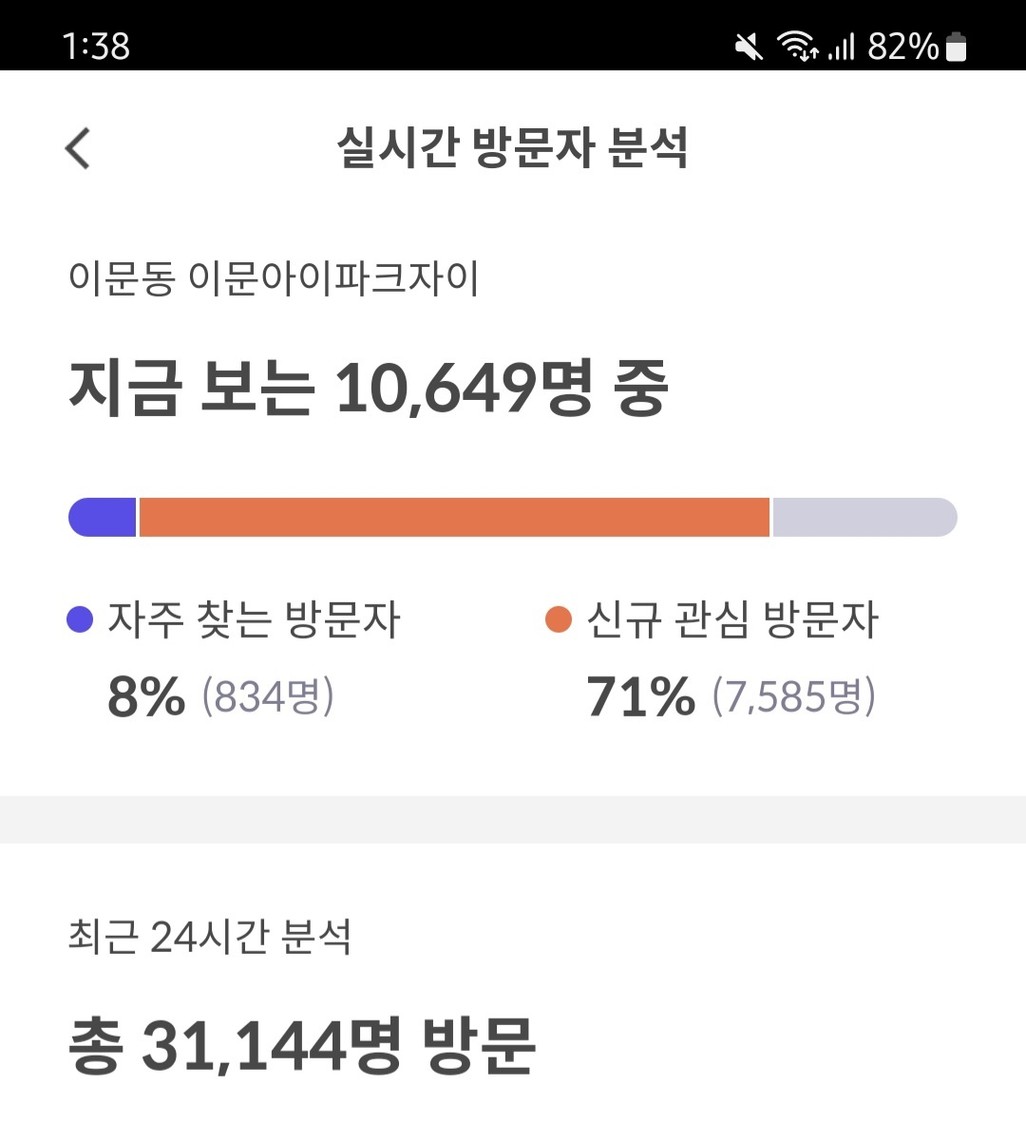1026x1142 pixels.
Task: Tap the orange segment of visitor bar
Action: click(454, 517)
